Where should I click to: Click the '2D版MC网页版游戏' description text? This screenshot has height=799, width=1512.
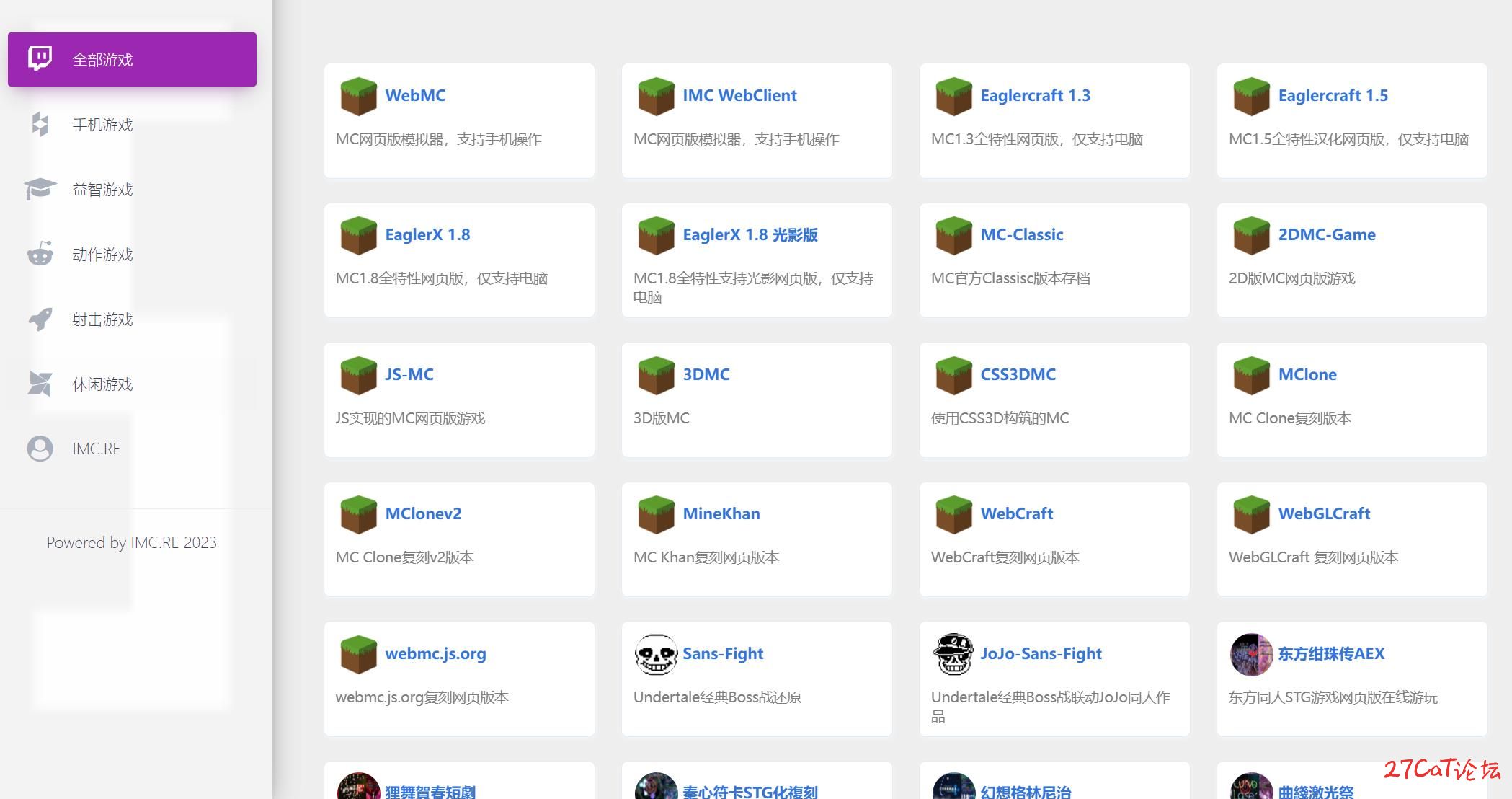[1291, 278]
